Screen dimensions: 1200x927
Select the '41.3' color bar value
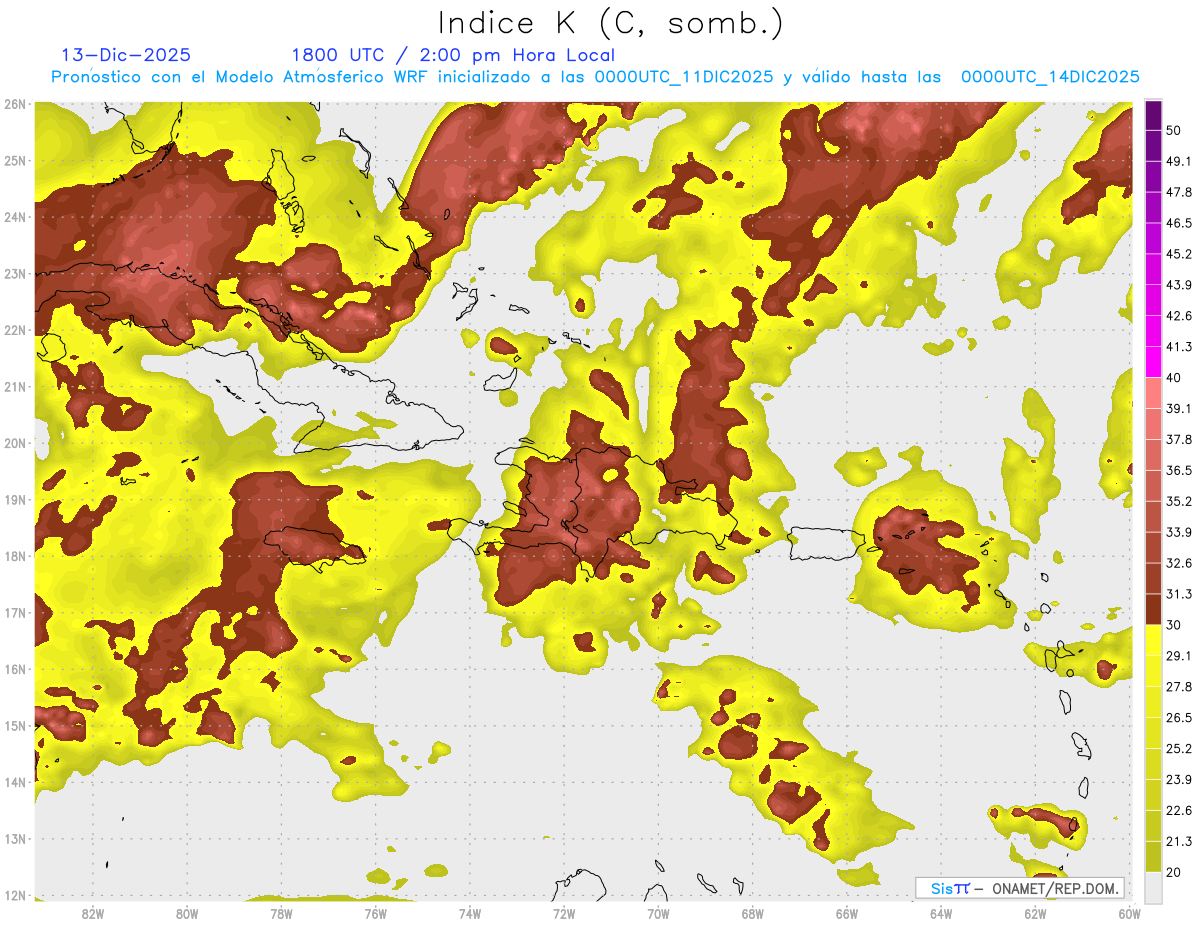tap(1179, 346)
